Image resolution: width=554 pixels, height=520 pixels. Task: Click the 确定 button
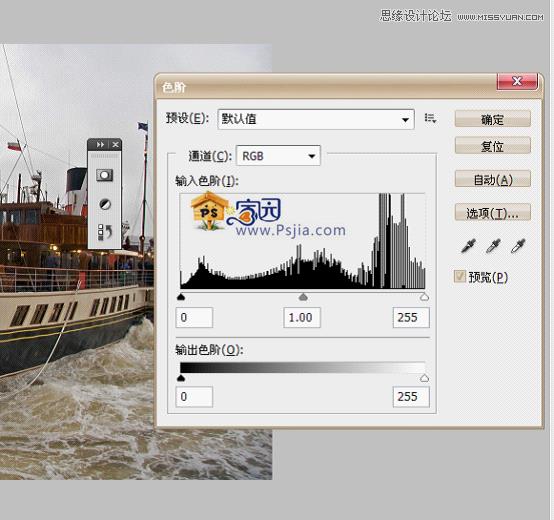click(493, 119)
